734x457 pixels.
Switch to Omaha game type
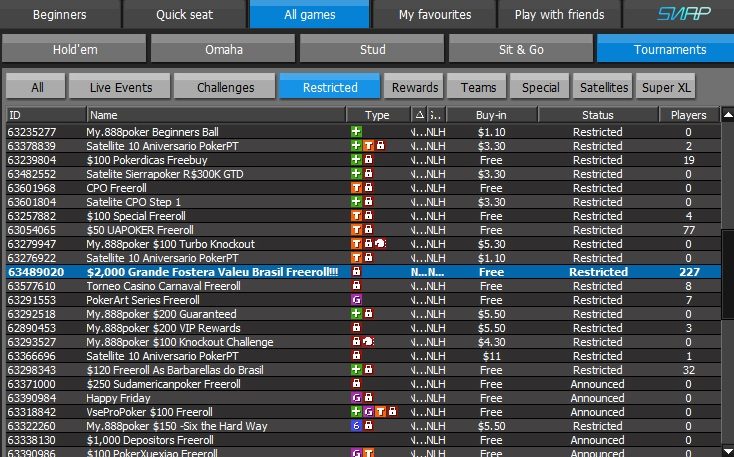pos(223,49)
